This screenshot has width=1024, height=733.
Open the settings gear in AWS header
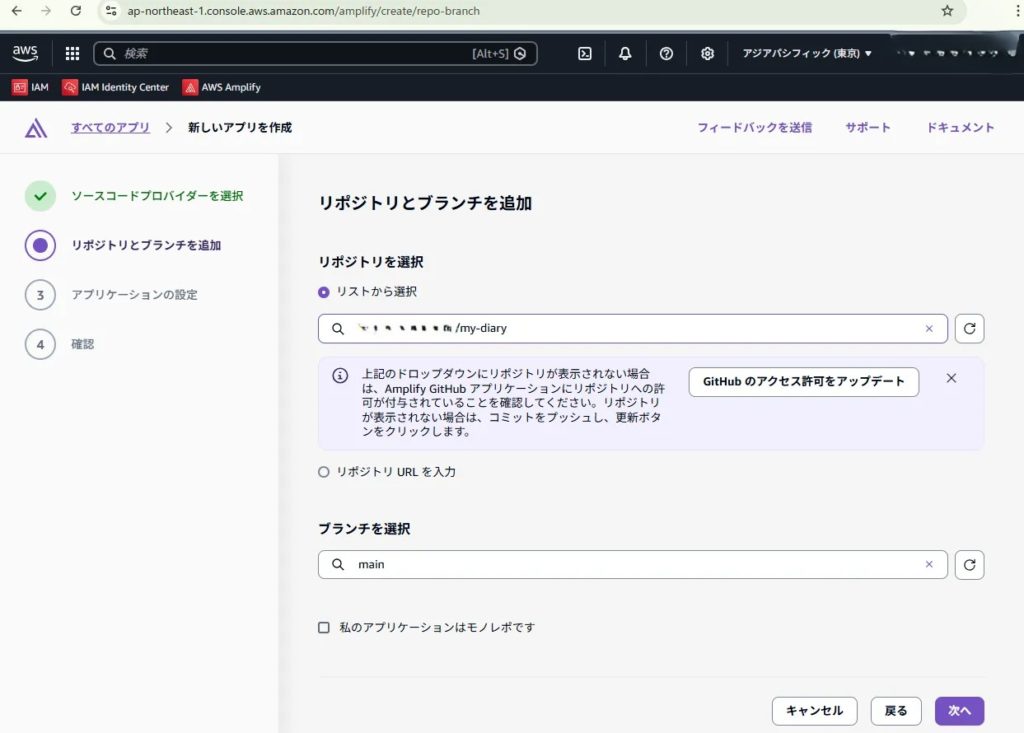707,54
